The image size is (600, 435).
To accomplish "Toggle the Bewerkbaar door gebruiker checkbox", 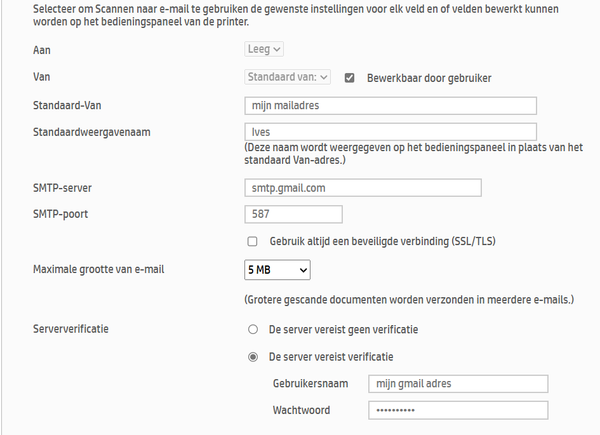I will [349, 78].
